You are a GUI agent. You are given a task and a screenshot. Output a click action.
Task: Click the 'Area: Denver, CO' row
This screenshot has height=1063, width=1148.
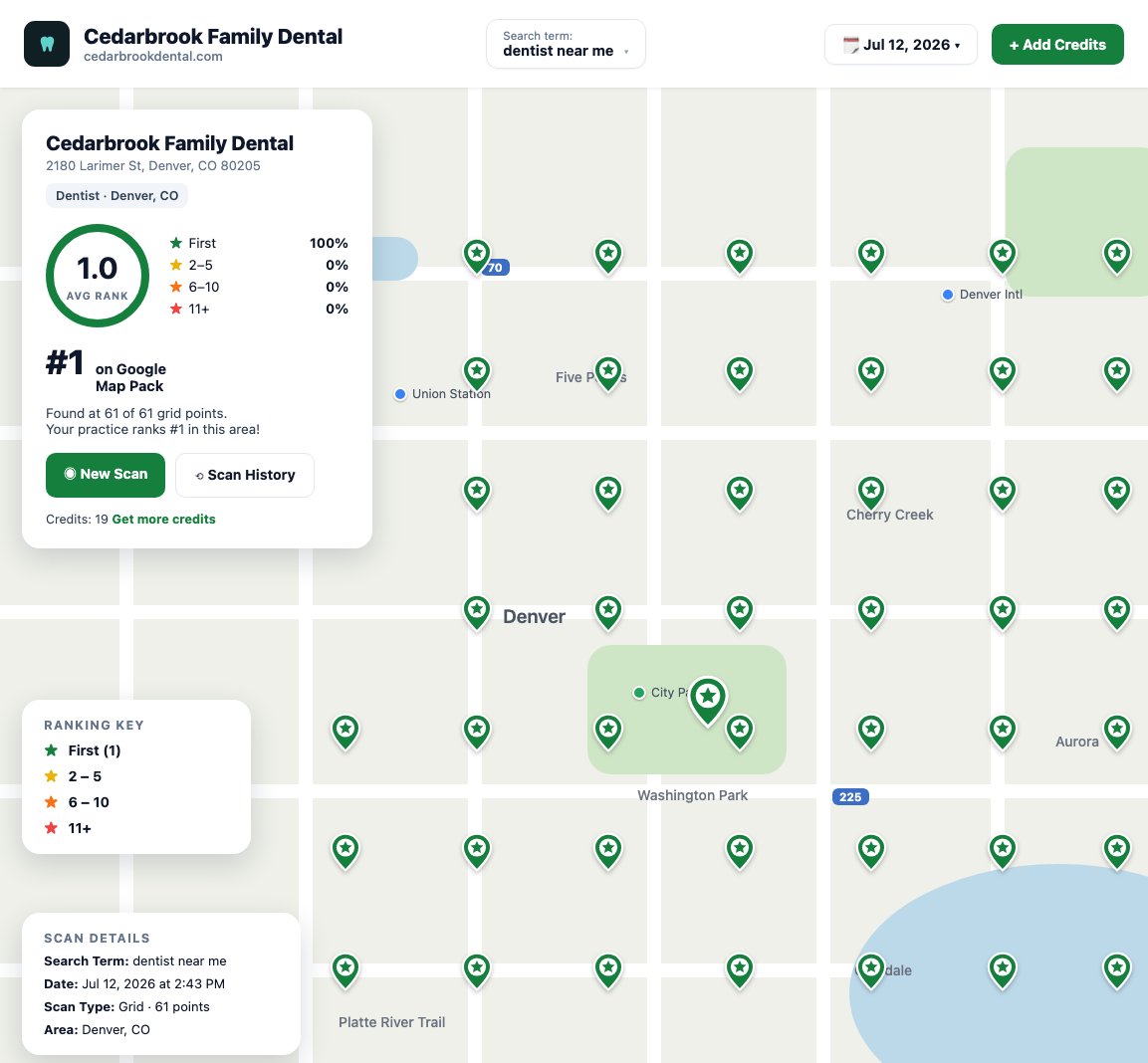tap(97, 1029)
